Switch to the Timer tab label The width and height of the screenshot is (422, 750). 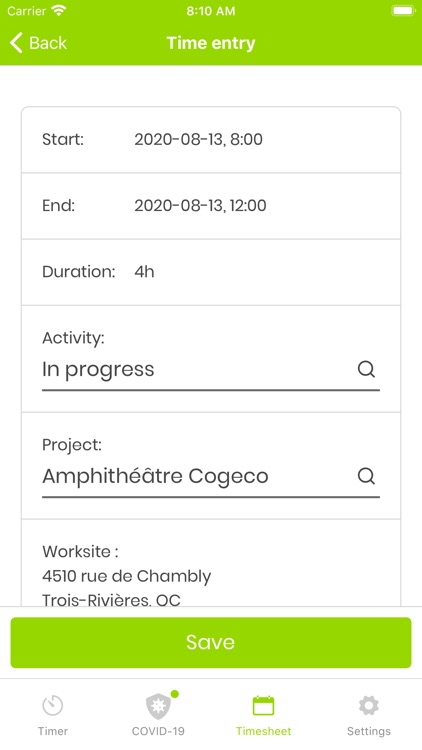click(x=53, y=731)
